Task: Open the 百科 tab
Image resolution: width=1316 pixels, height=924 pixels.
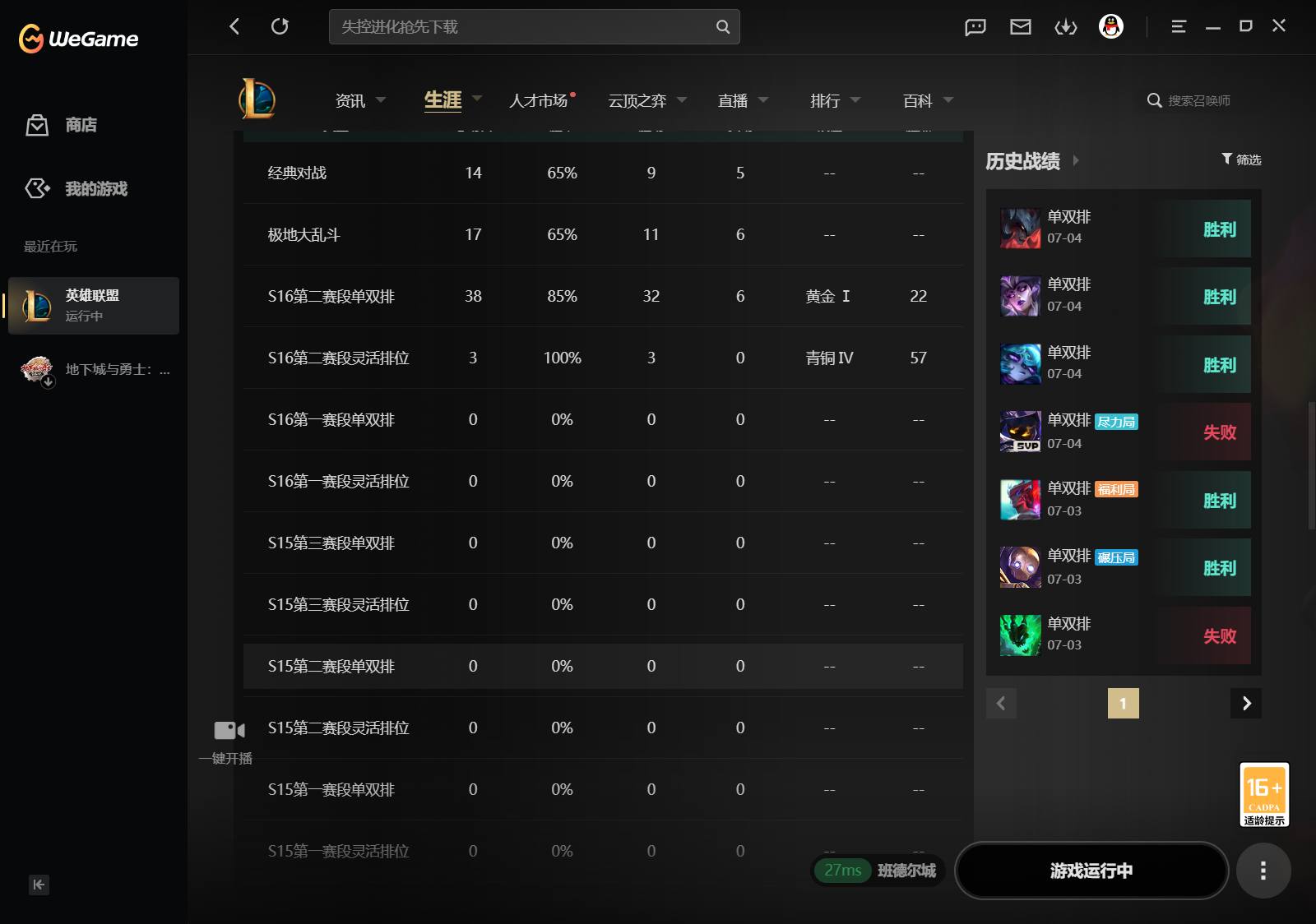Action: [x=918, y=100]
